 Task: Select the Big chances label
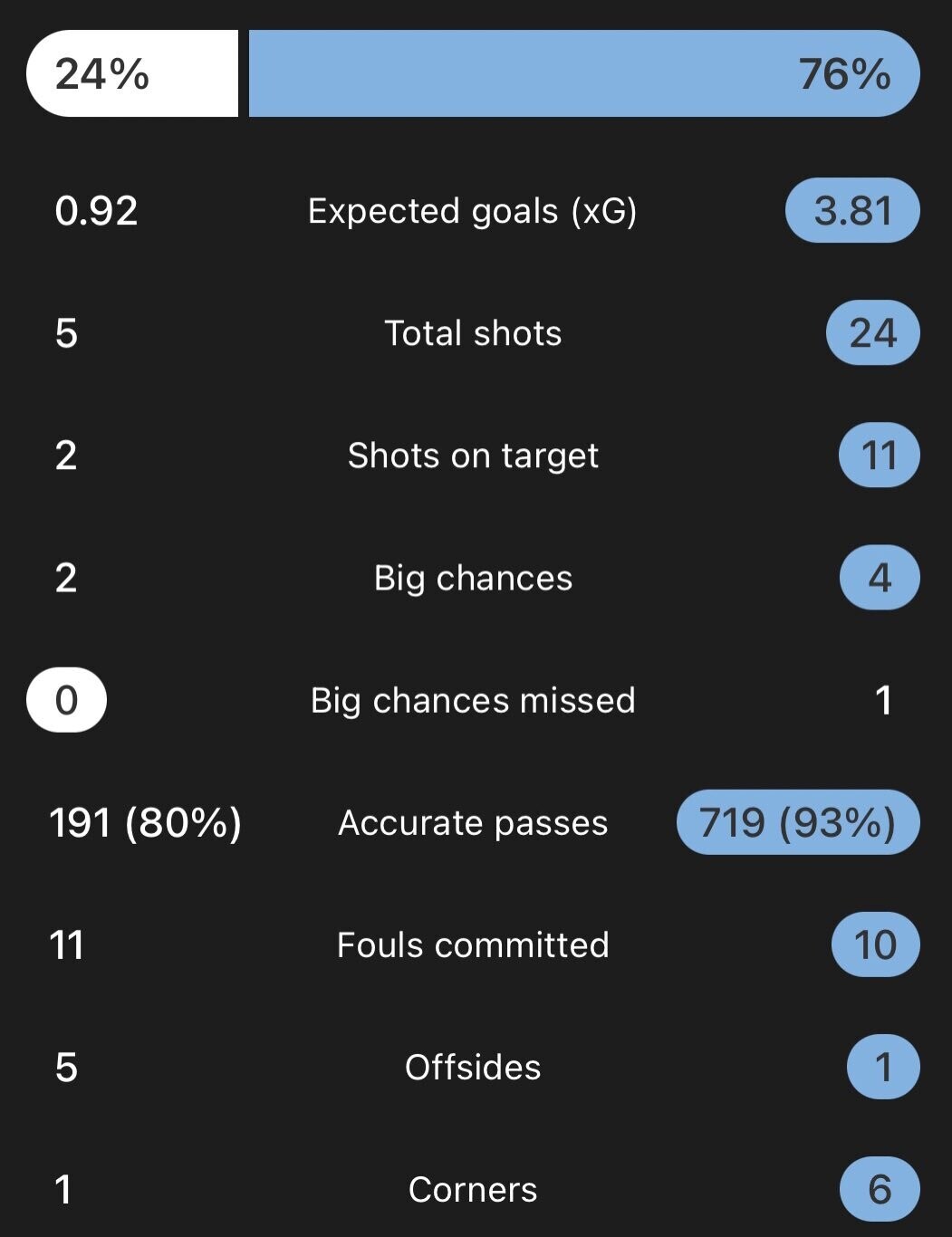click(x=472, y=578)
